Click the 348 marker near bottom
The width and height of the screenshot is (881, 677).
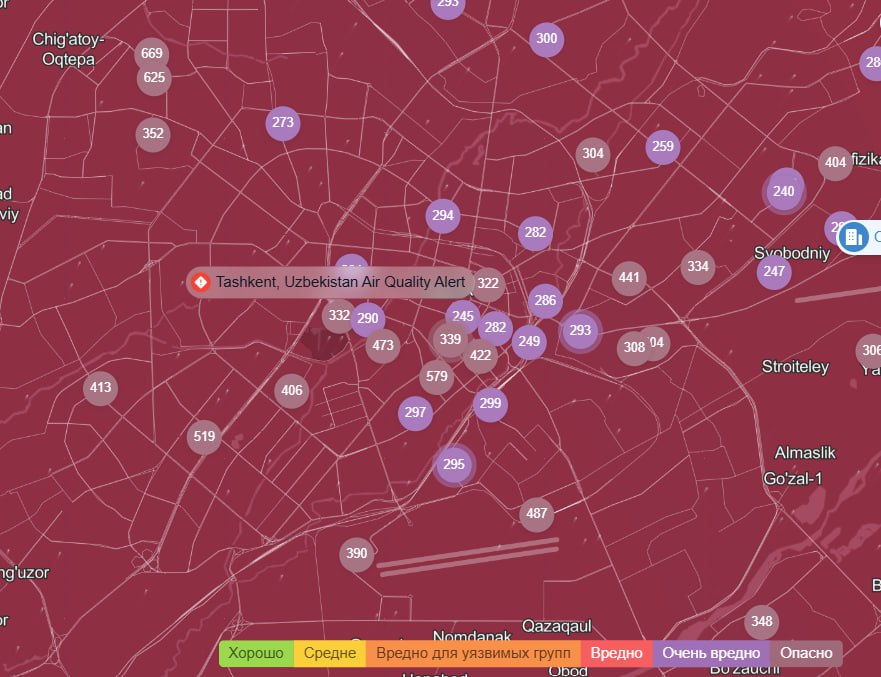(x=762, y=622)
